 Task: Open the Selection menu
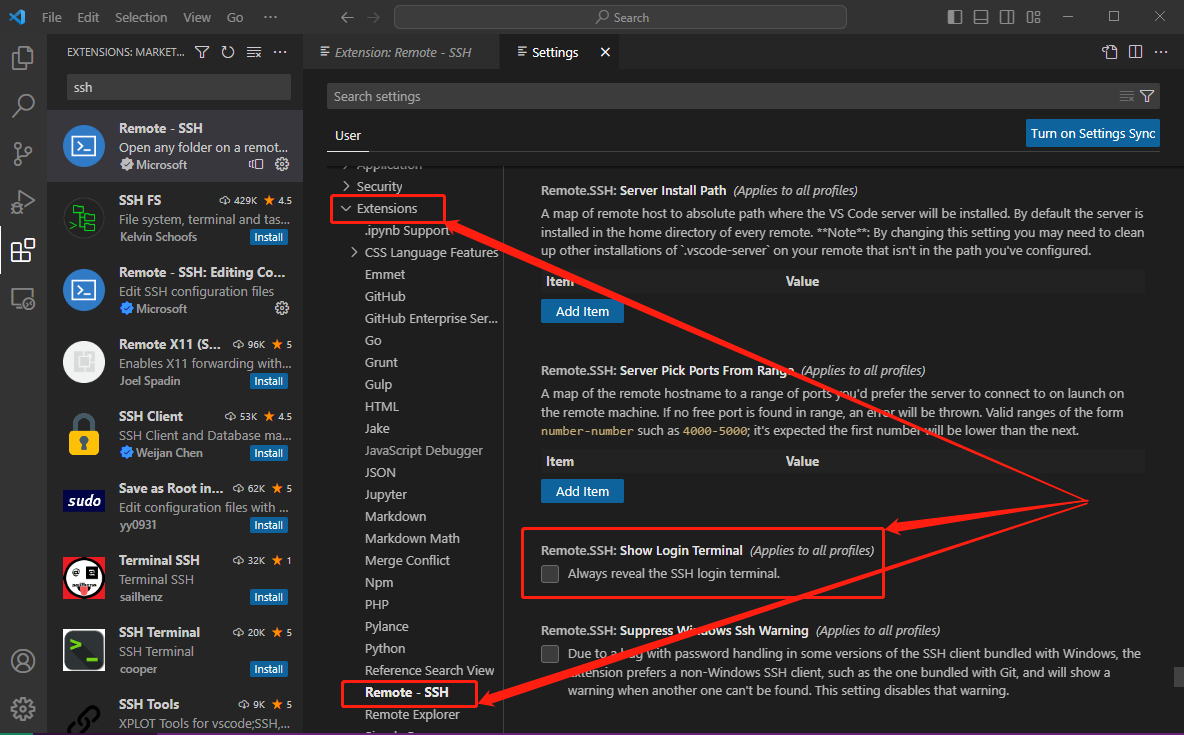click(141, 17)
